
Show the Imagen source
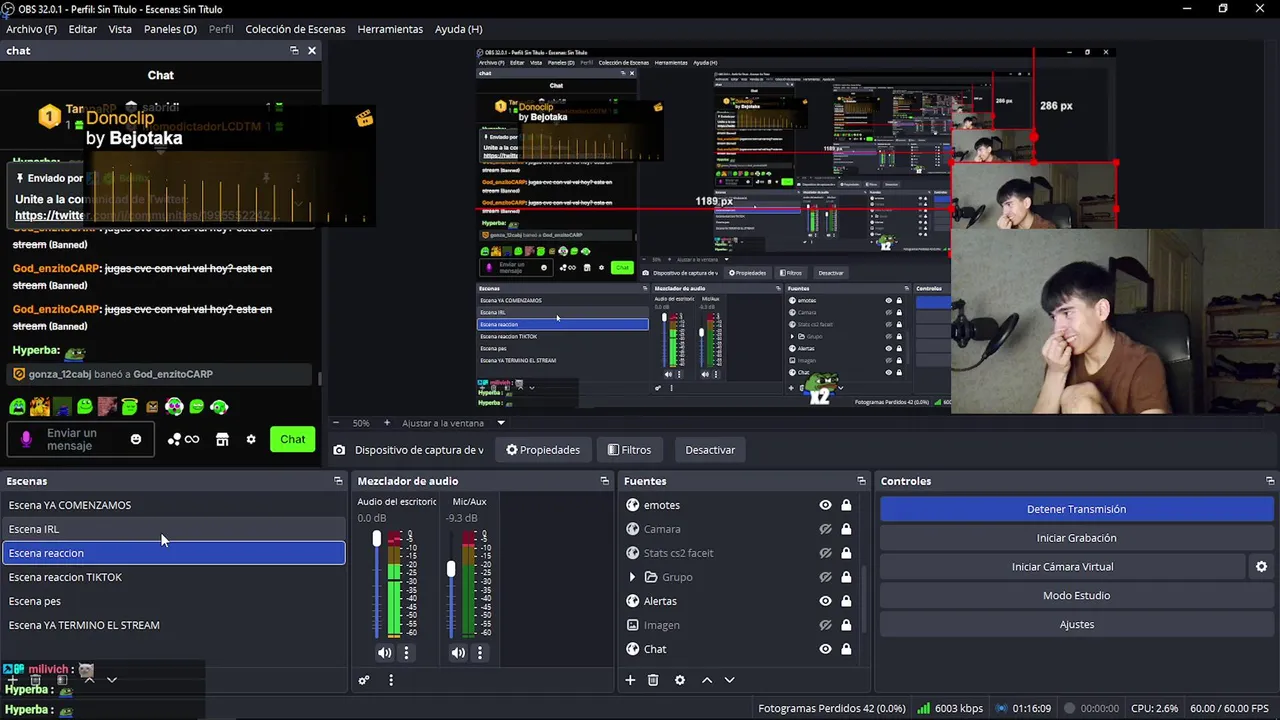[825, 625]
